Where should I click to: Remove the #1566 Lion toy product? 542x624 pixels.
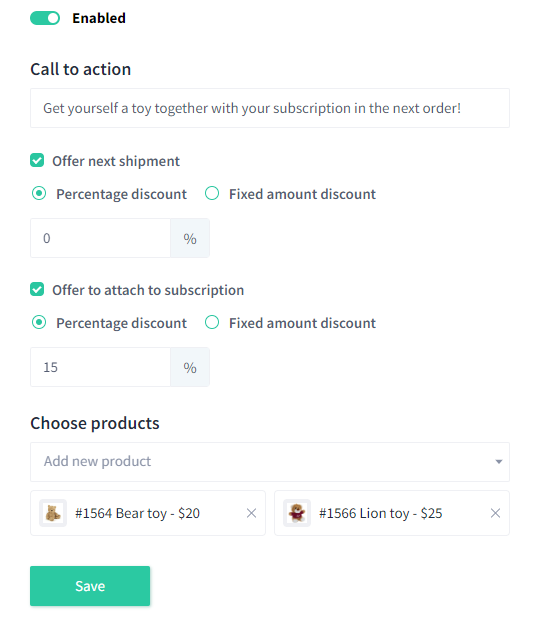point(495,513)
